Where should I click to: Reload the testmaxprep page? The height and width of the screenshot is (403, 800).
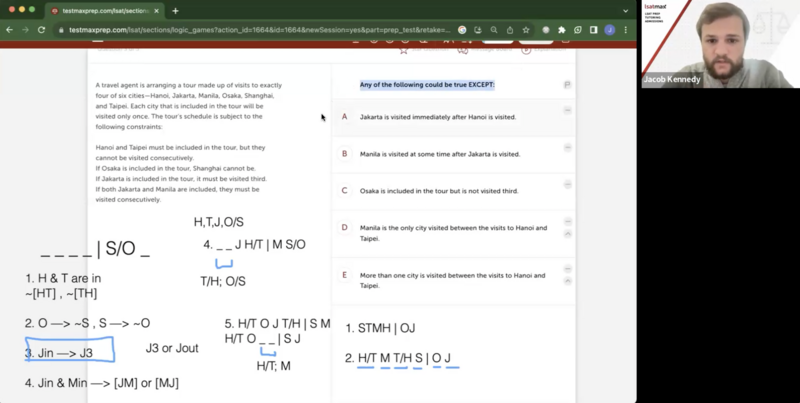click(41, 30)
